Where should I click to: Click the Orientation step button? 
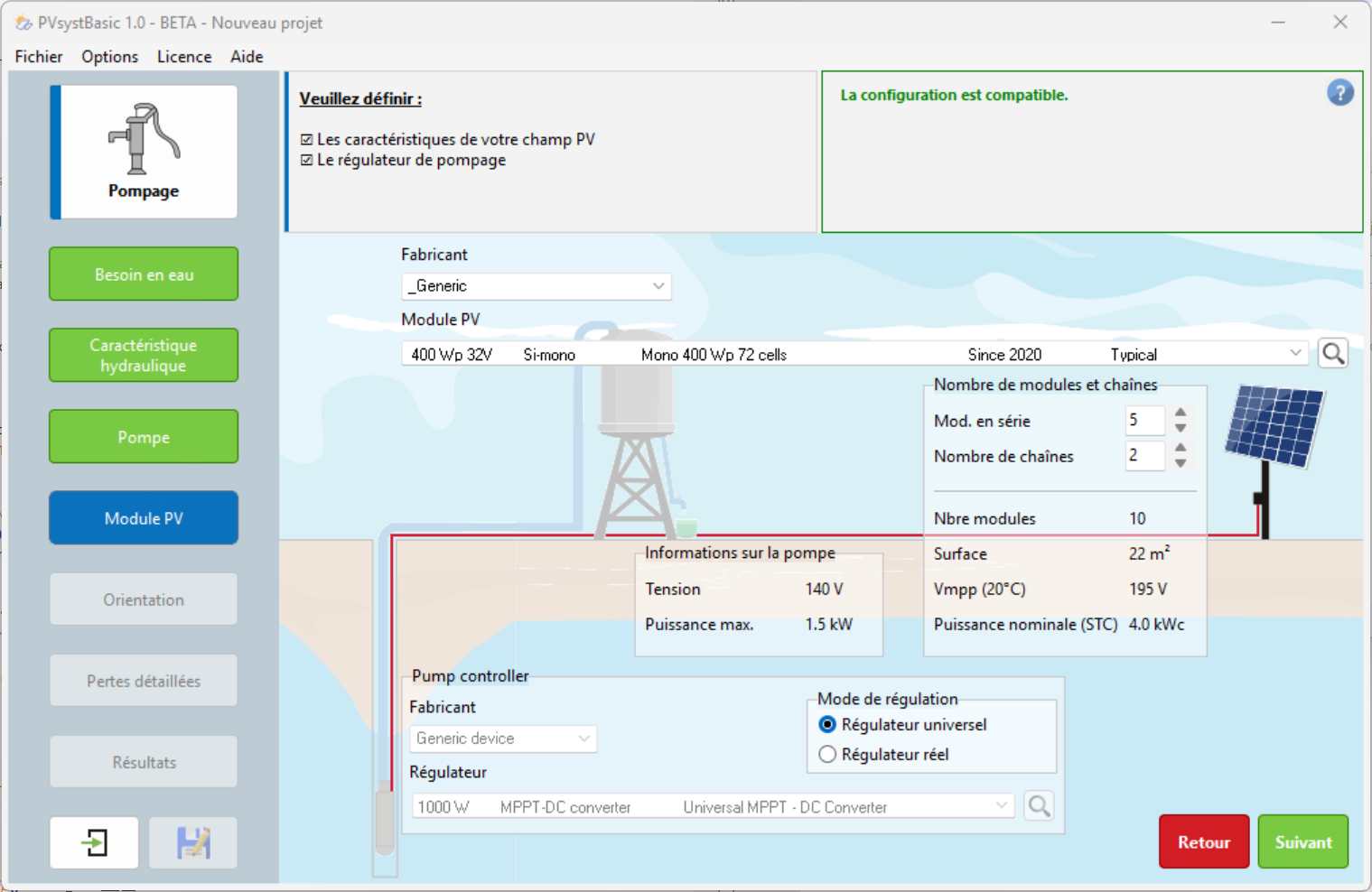coord(144,599)
